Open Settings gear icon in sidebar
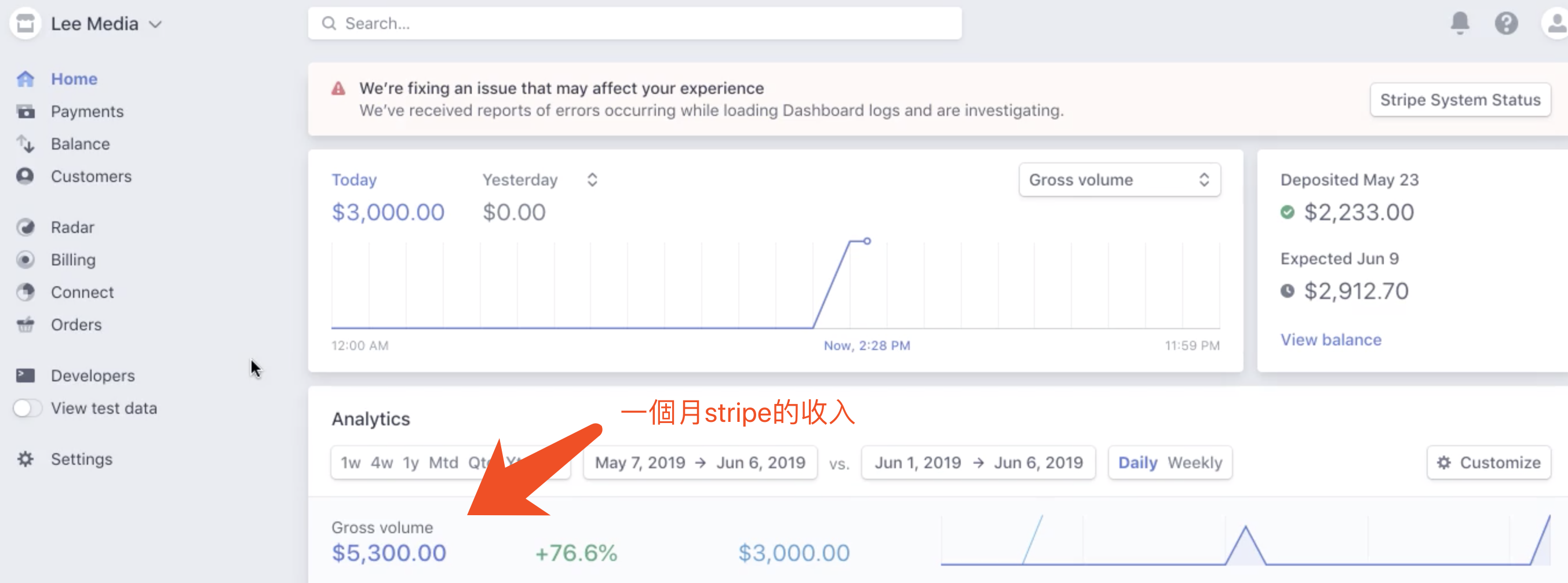 [25, 459]
